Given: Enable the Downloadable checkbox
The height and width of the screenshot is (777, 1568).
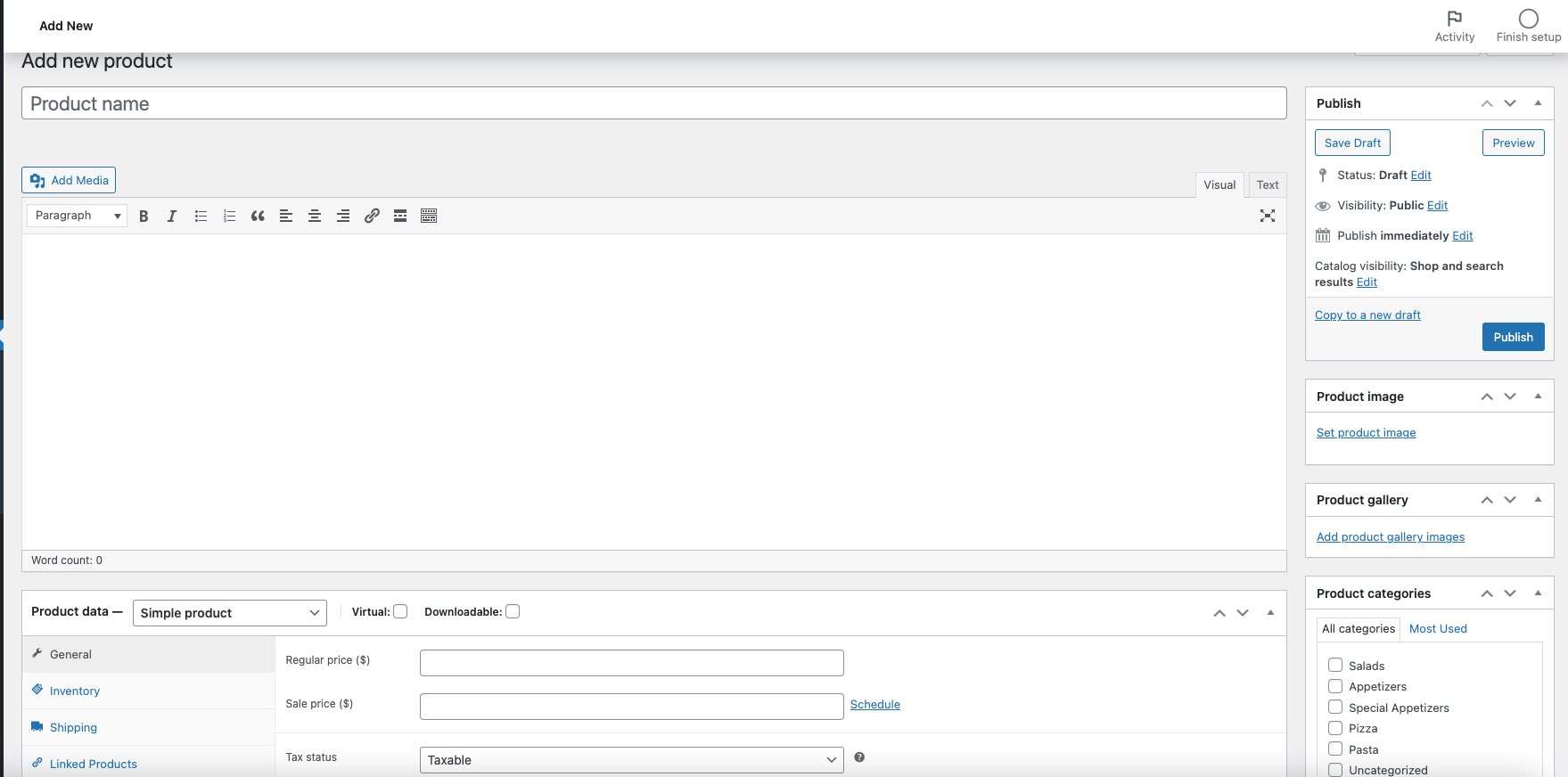Looking at the screenshot, I should (513, 611).
